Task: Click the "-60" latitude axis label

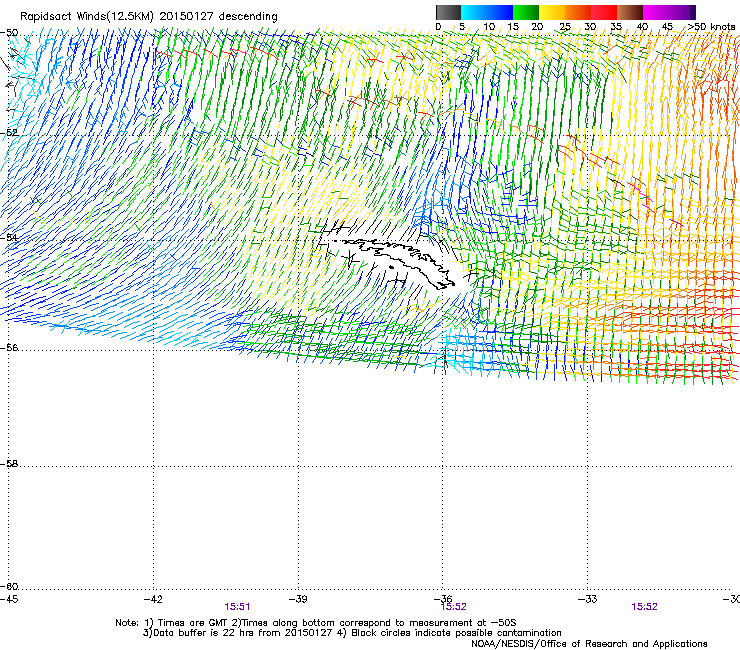Action: 9,586
